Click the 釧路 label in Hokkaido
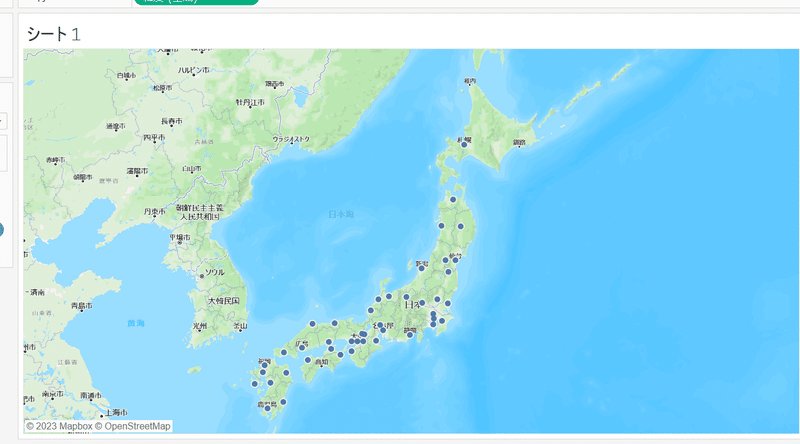Viewport: 800px width, 444px height. pyautogui.click(x=519, y=142)
